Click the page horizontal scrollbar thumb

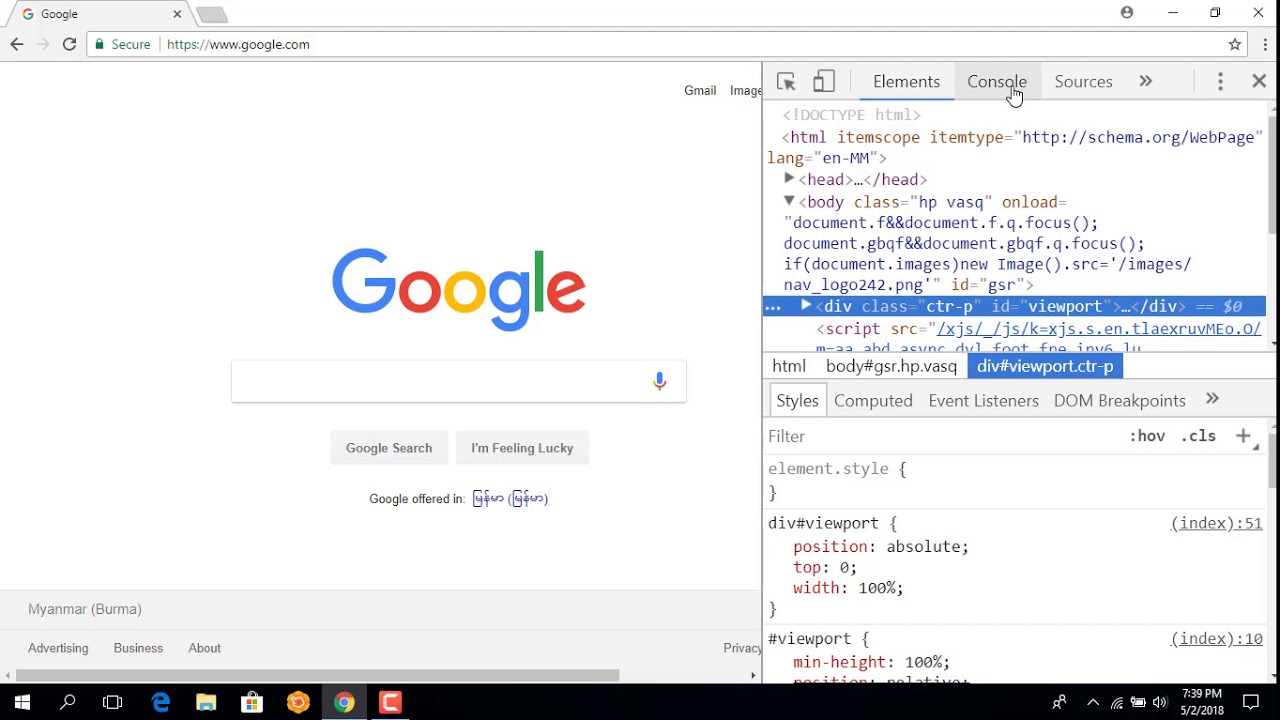tap(318, 675)
